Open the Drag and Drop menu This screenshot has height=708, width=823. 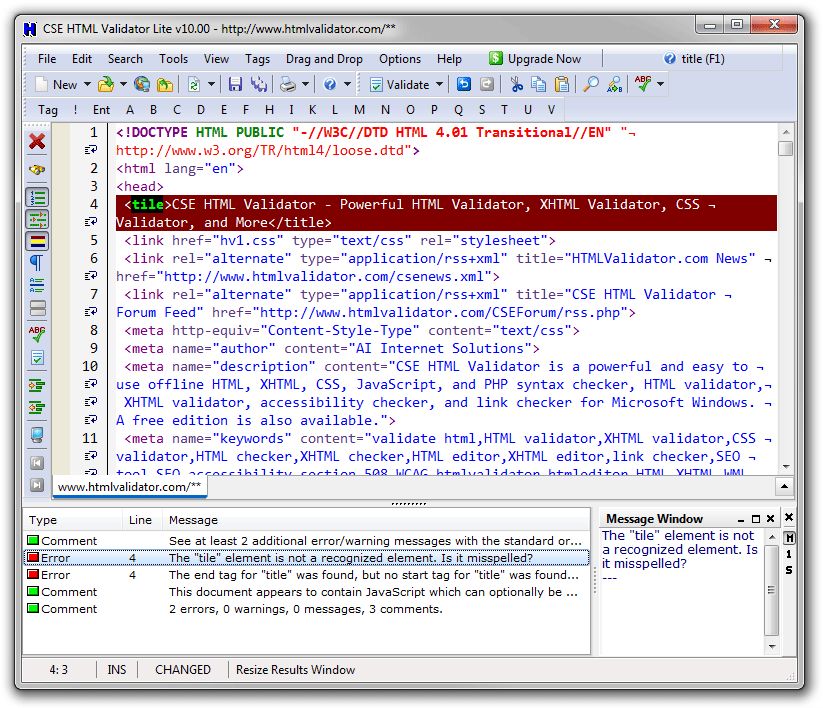[x=324, y=59]
